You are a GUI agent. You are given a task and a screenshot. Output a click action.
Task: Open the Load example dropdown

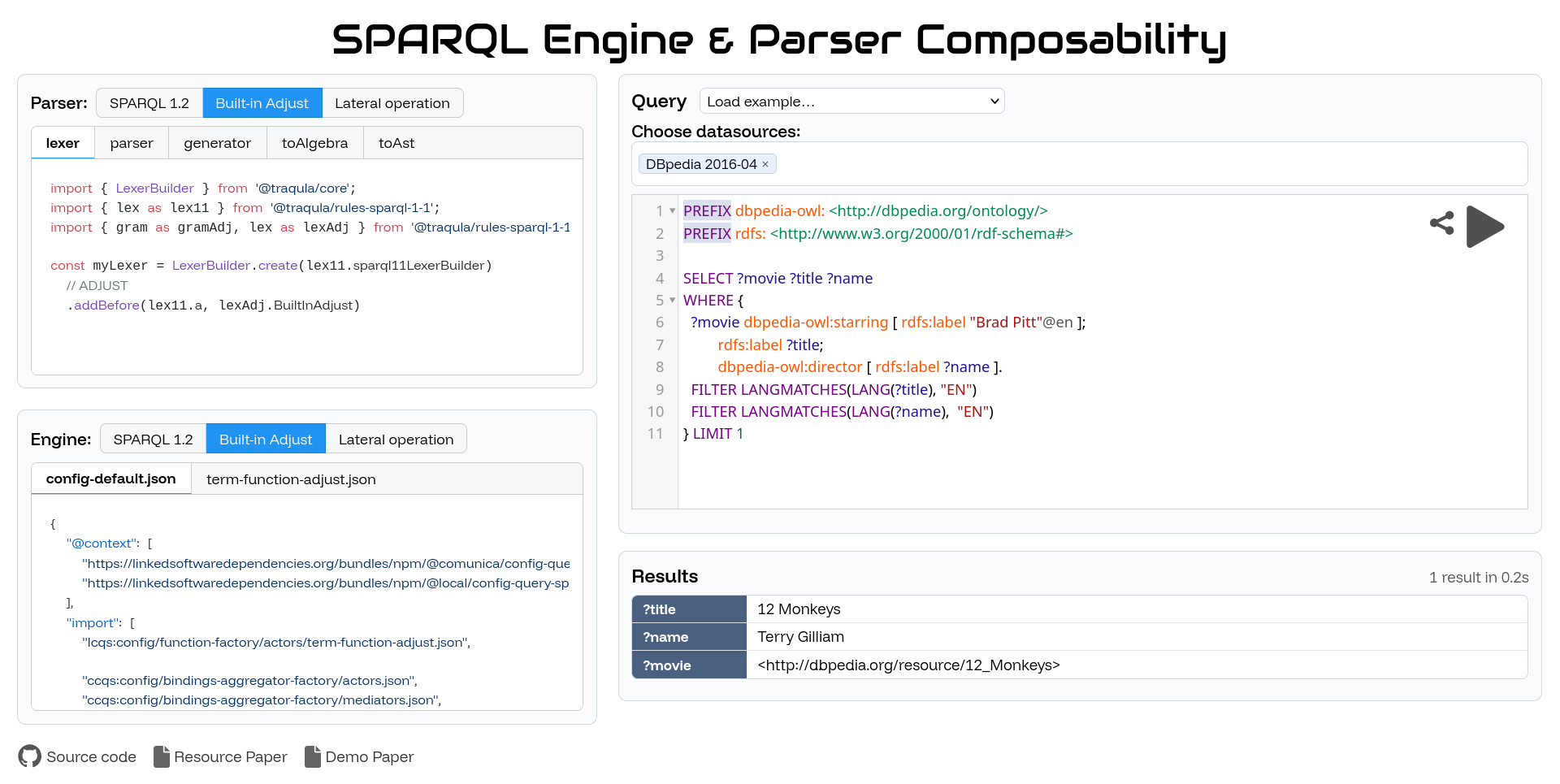pyautogui.click(x=851, y=101)
